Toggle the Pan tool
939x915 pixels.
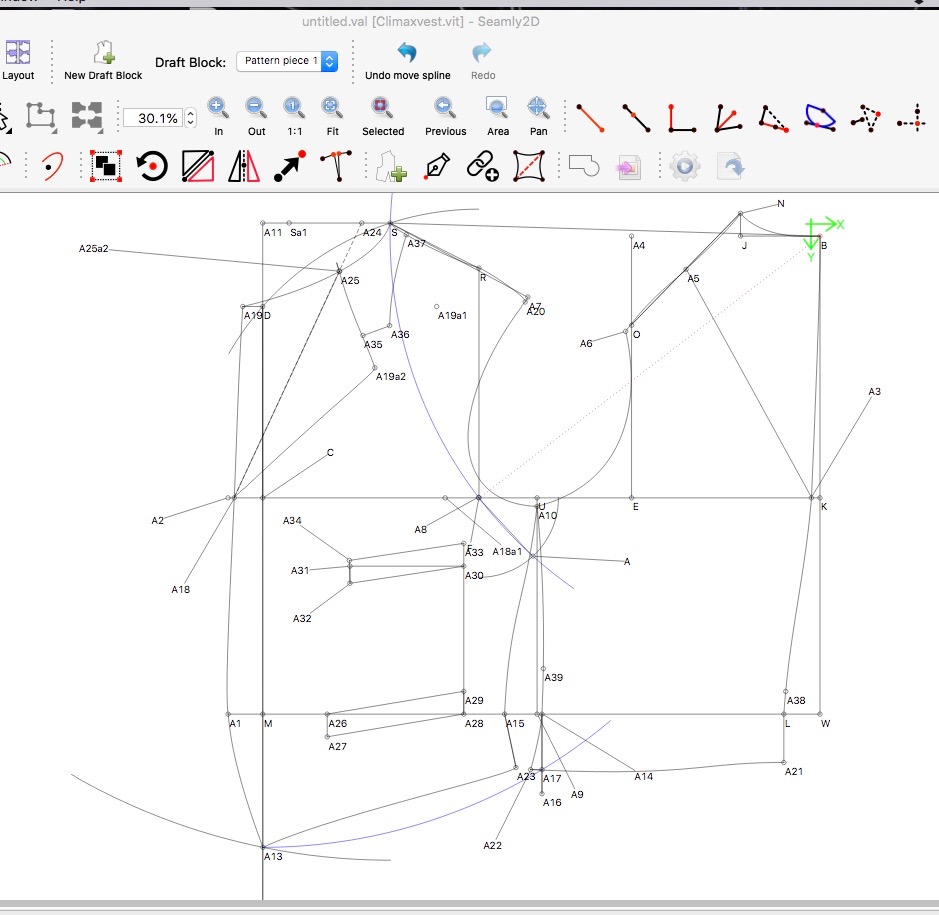(538, 108)
